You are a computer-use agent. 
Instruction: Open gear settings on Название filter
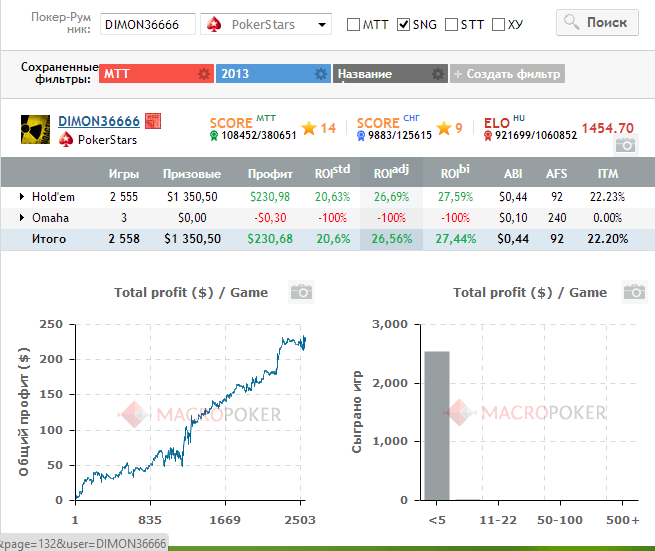tap(438, 74)
